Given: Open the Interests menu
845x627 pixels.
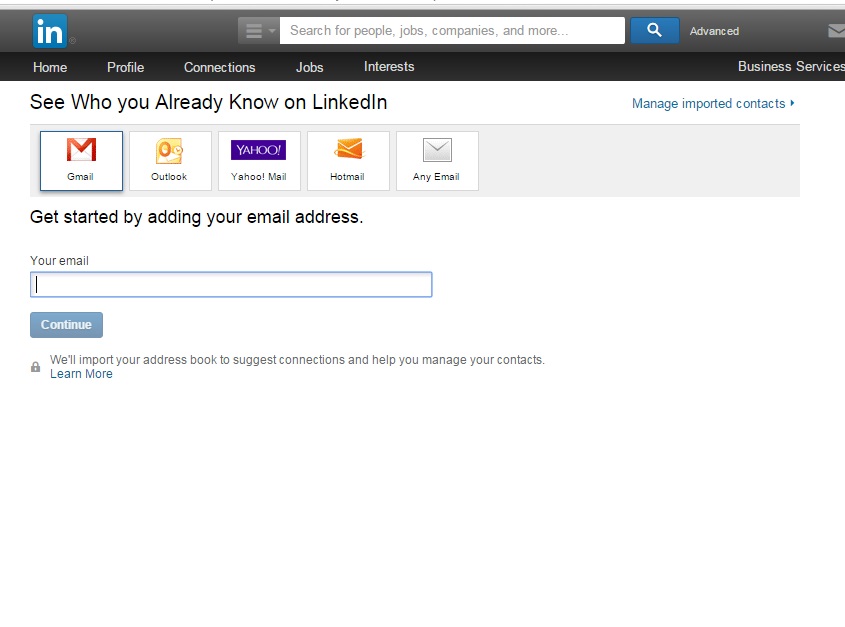Looking at the screenshot, I should 389,67.
